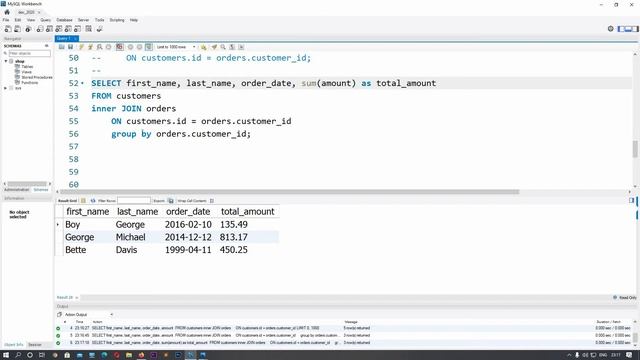The image size is (640, 360).
Task: Switch to the Administration navigator tab
Action: 17,190
